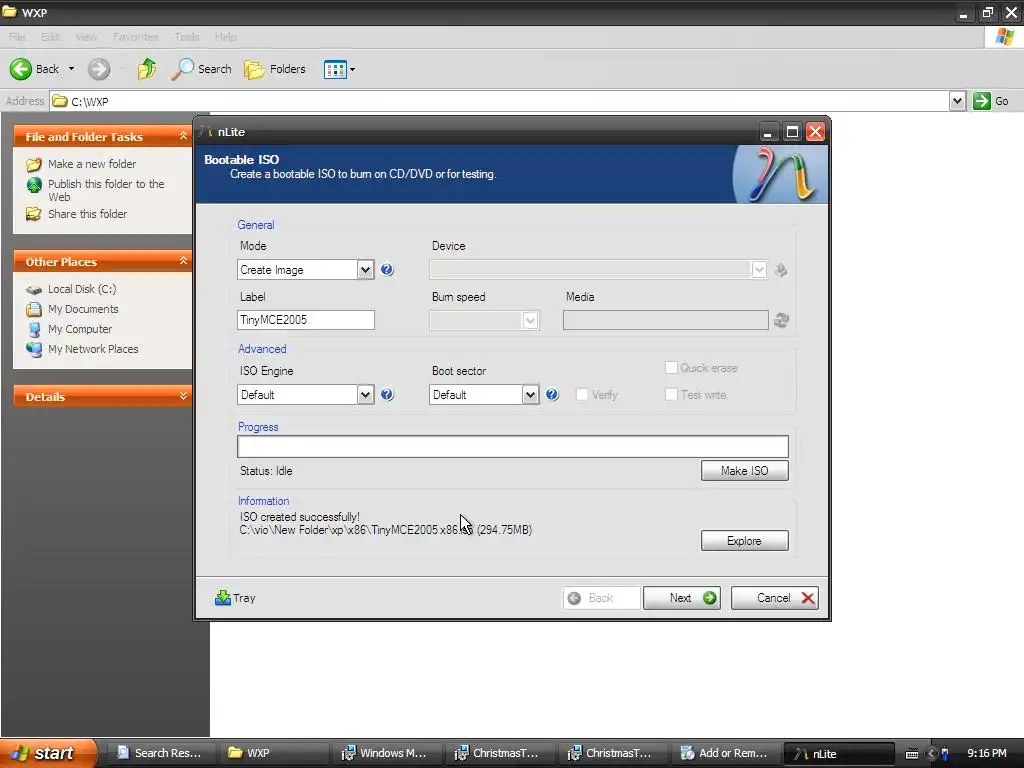Click the Views icon in Explorer toolbar

(335, 69)
